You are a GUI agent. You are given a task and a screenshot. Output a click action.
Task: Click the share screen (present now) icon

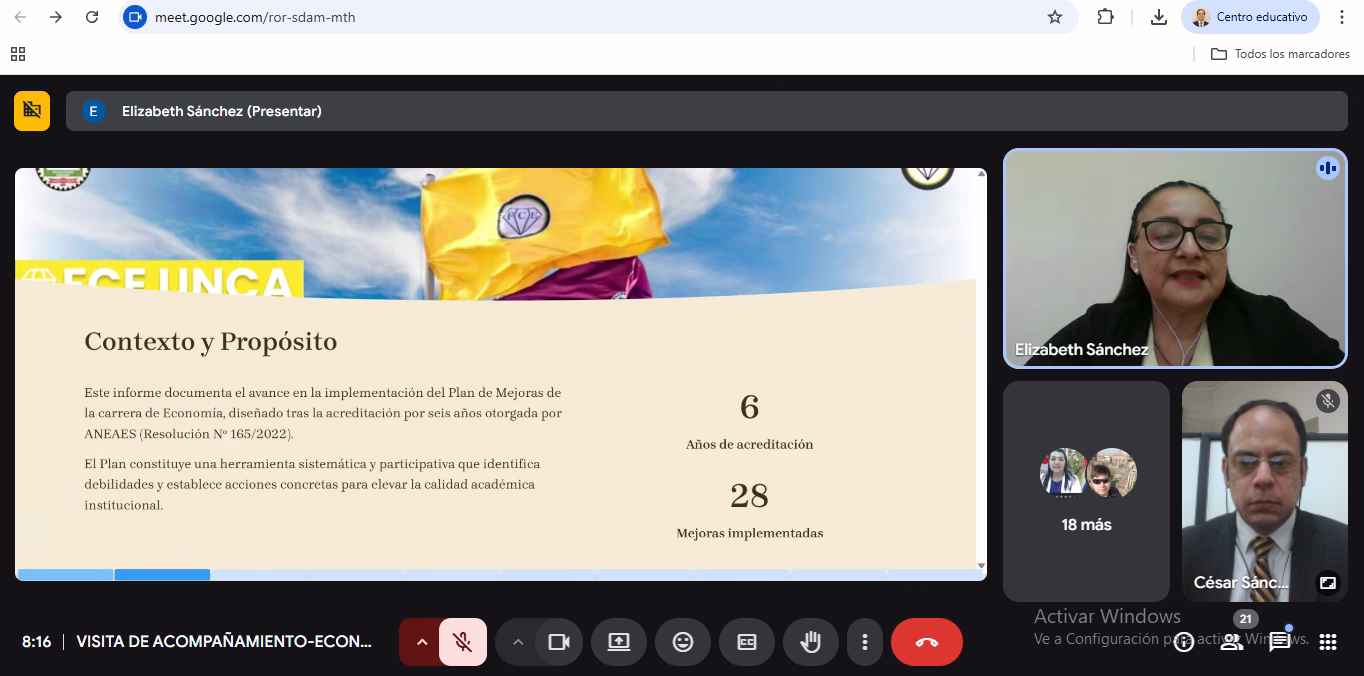coord(619,642)
